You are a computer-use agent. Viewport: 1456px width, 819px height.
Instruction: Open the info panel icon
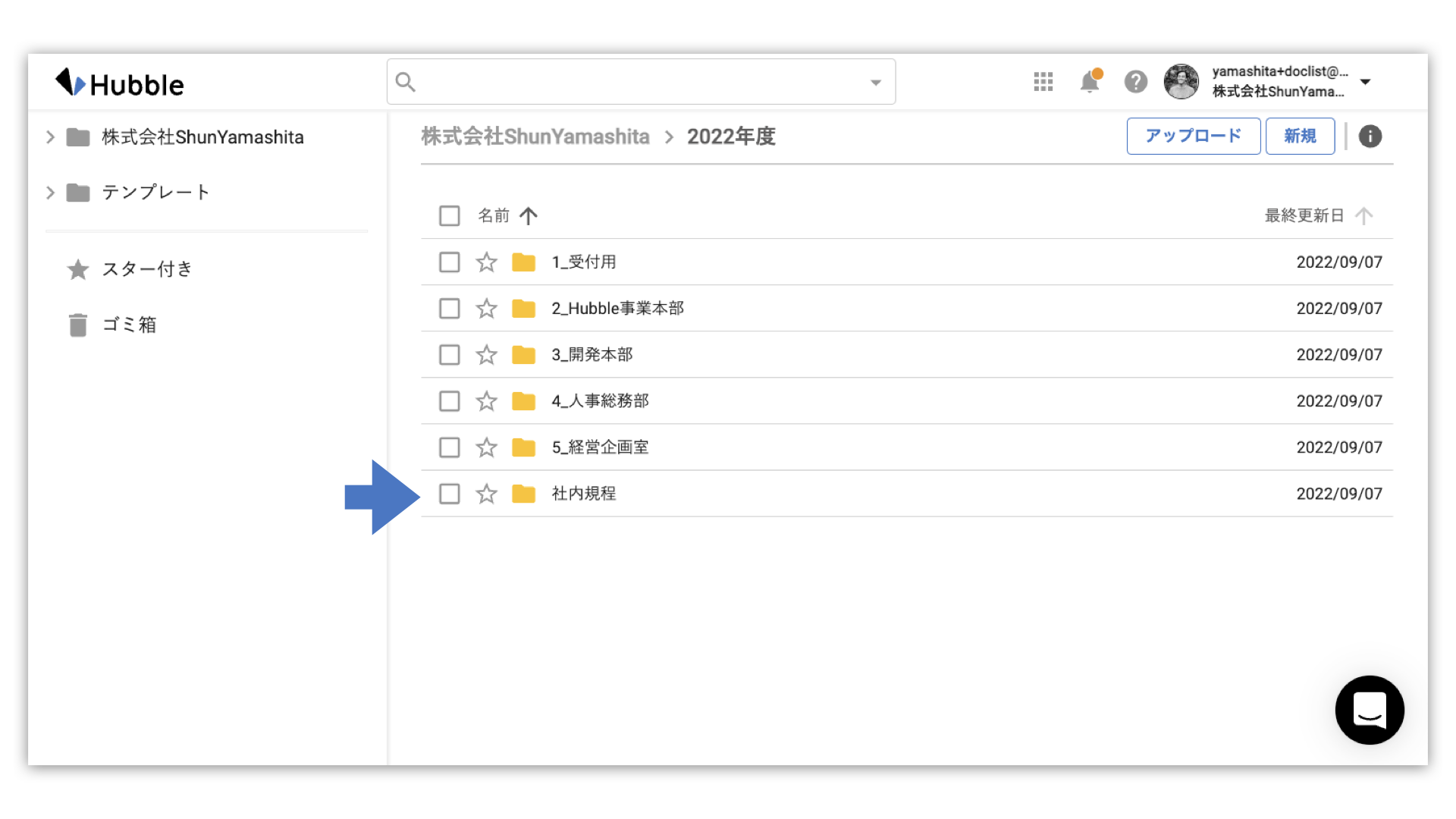coord(1370,136)
